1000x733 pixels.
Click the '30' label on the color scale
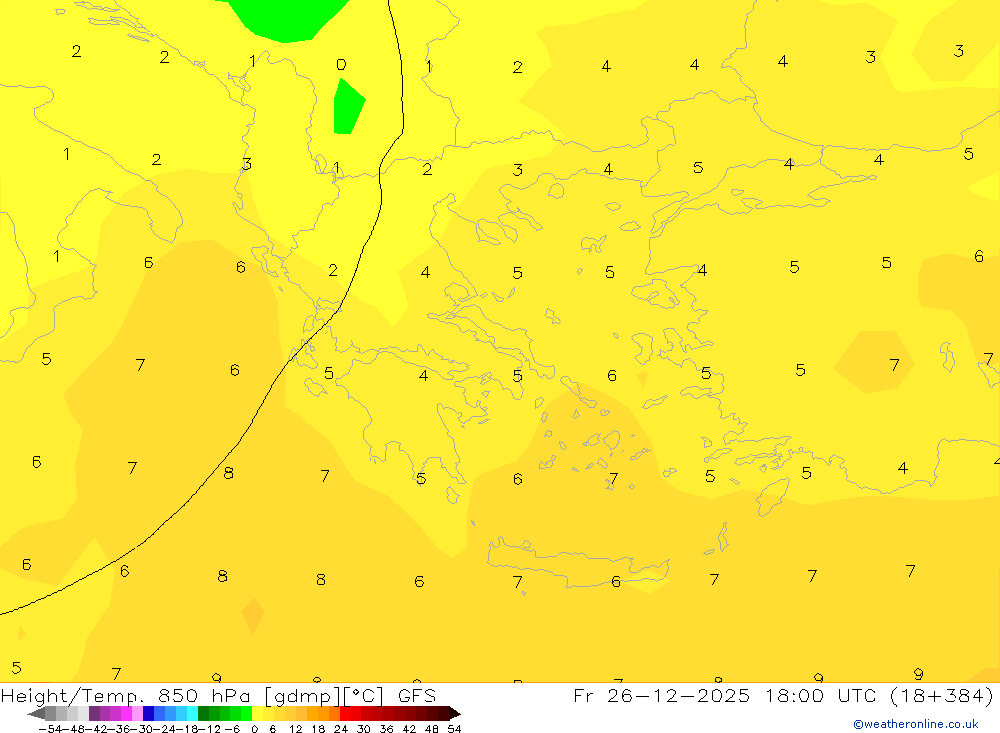pyautogui.click(x=364, y=729)
